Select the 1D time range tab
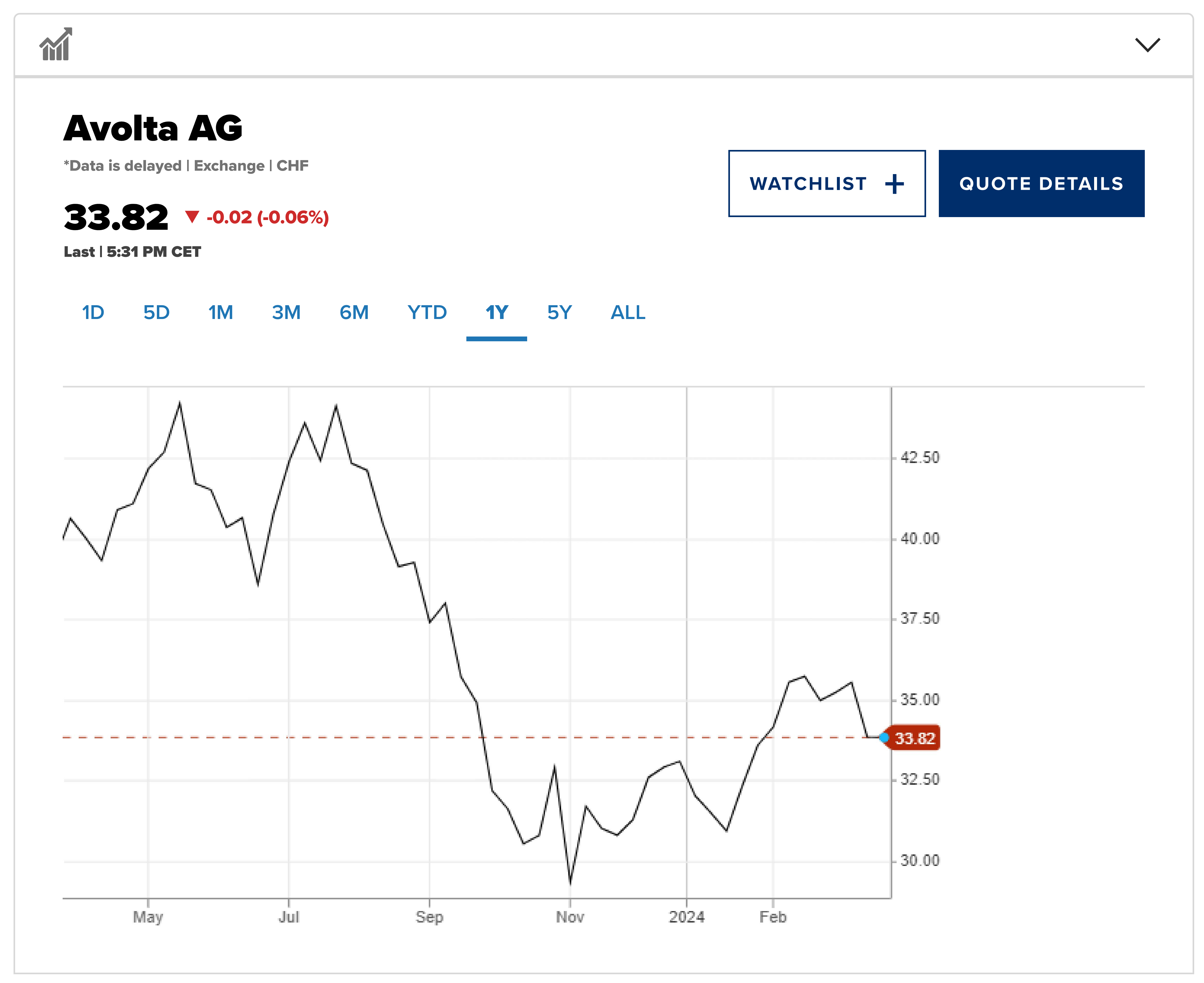 pyautogui.click(x=93, y=313)
